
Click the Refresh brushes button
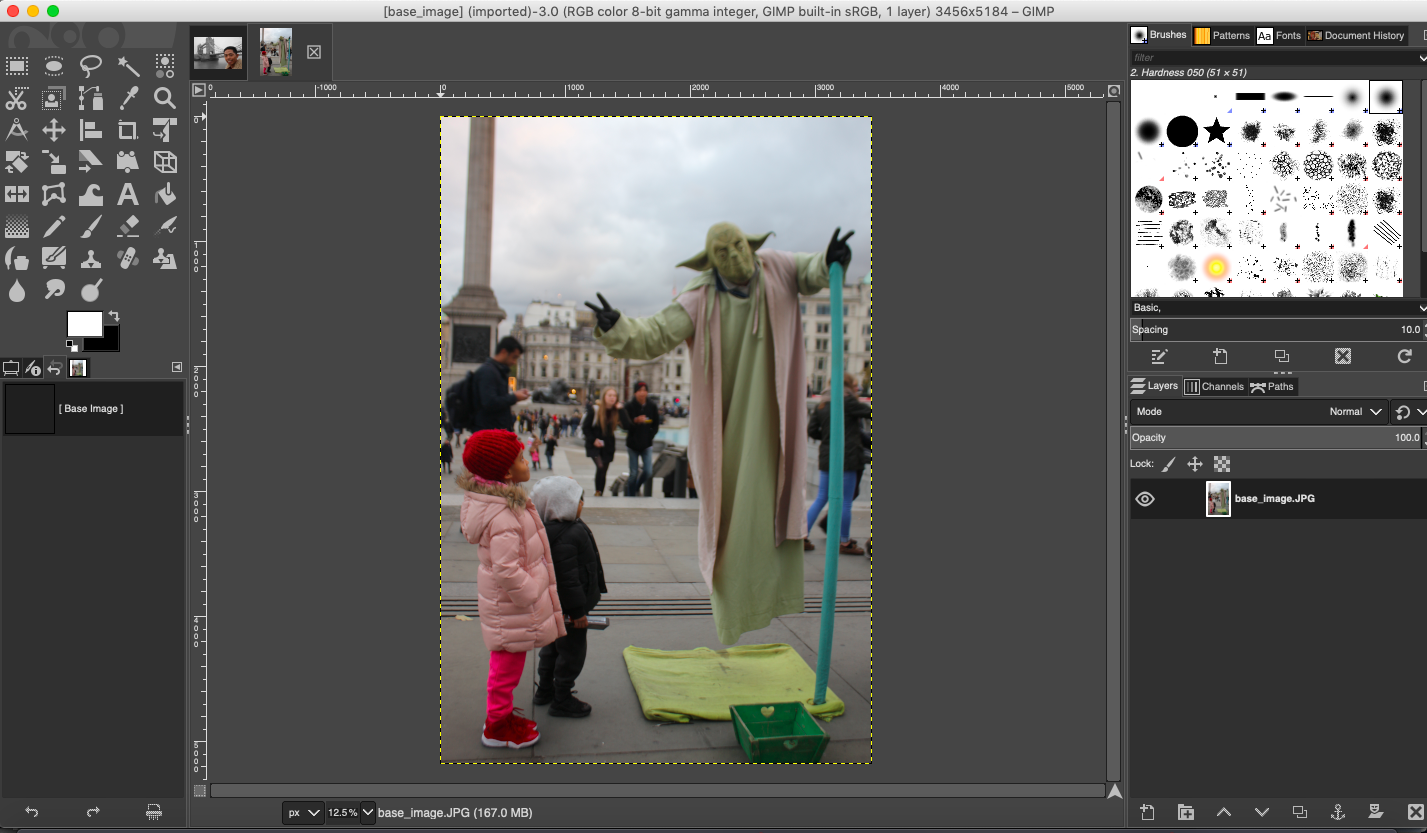click(1404, 356)
